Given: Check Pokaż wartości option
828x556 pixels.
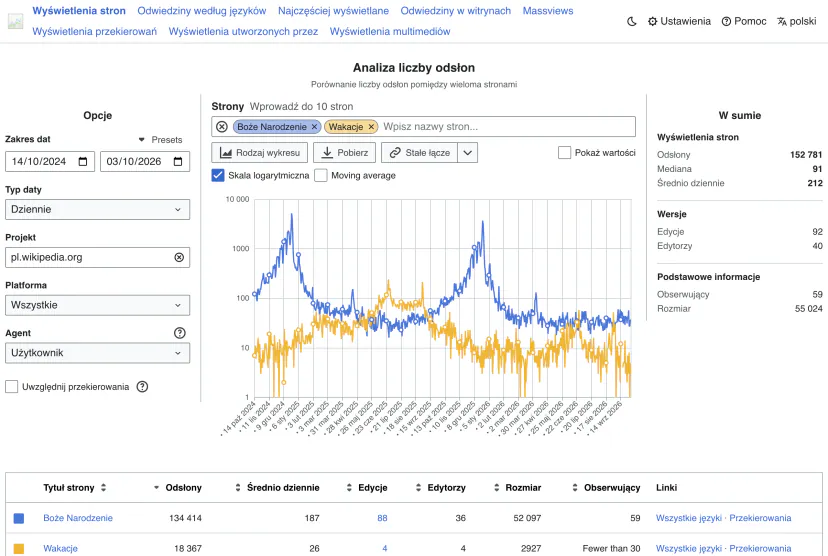Looking at the screenshot, I should (564, 153).
